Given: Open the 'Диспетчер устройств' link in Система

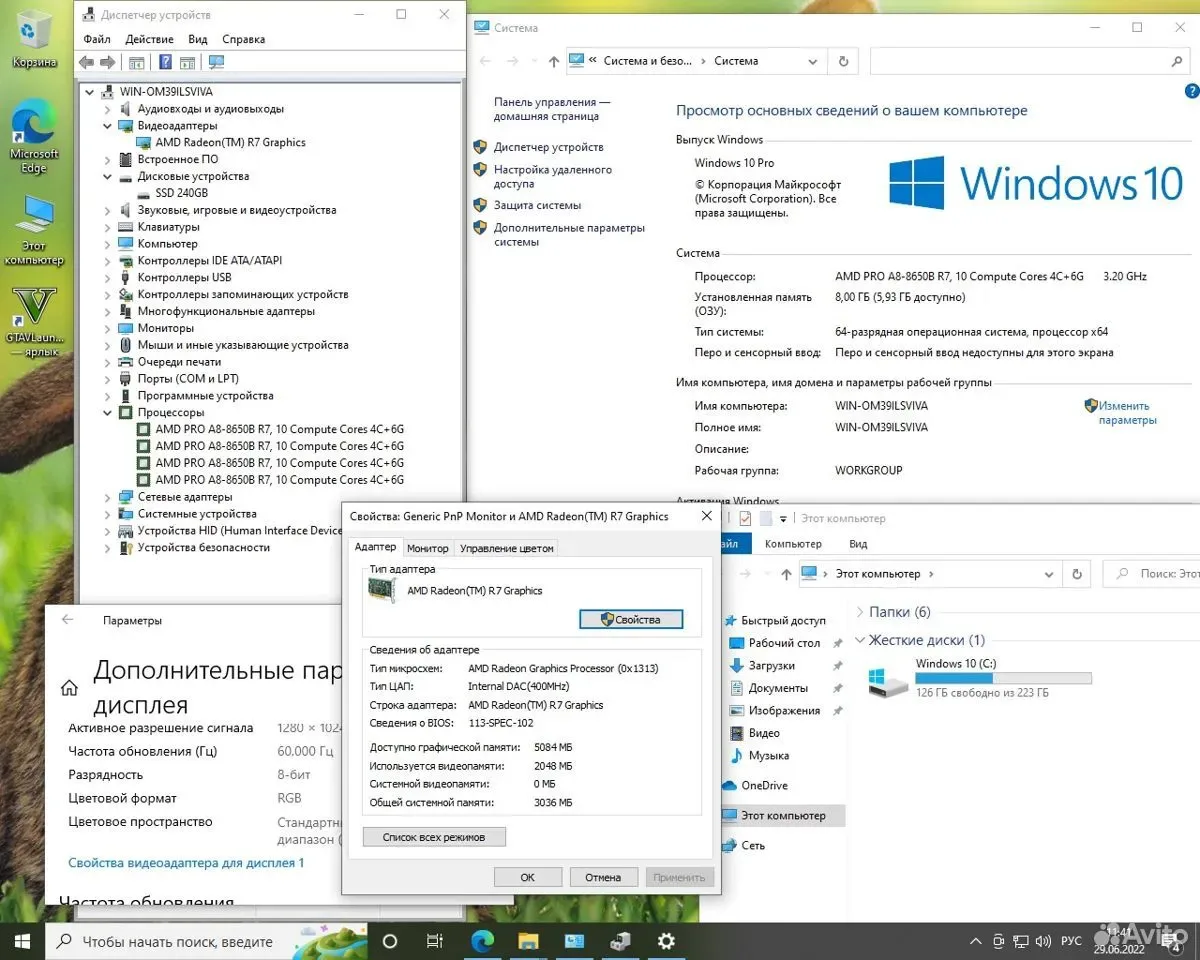Looking at the screenshot, I should (549, 147).
